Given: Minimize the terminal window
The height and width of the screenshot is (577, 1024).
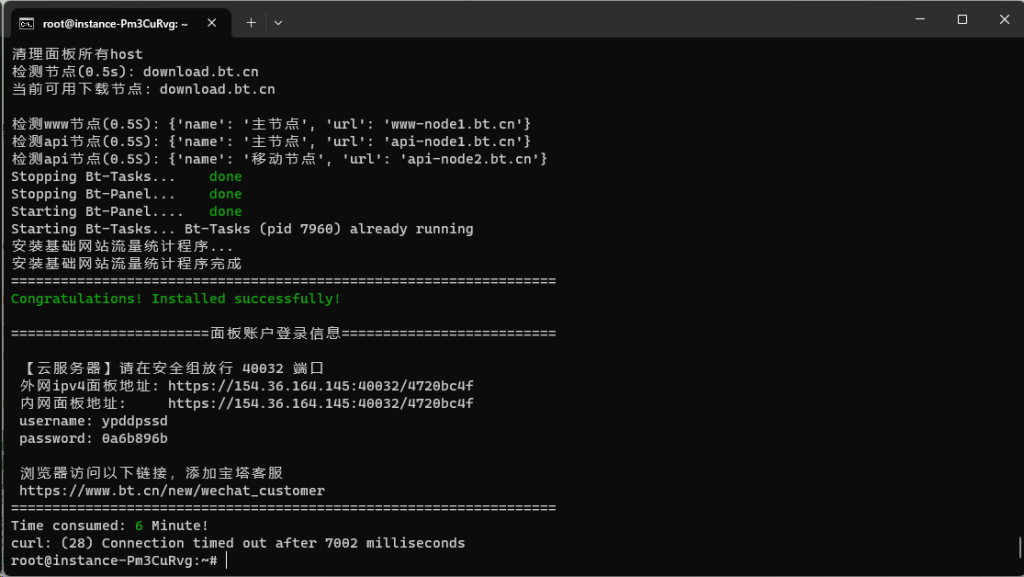Looking at the screenshot, I should tap(916, 20).
